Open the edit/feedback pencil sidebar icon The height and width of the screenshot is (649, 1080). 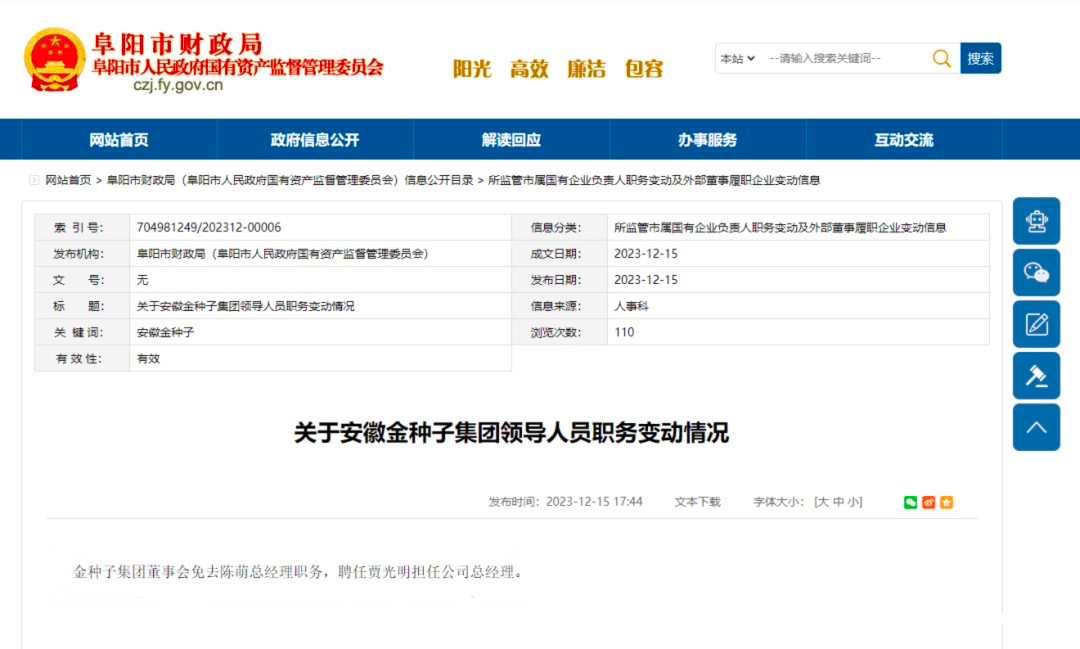pos(1036,324)
